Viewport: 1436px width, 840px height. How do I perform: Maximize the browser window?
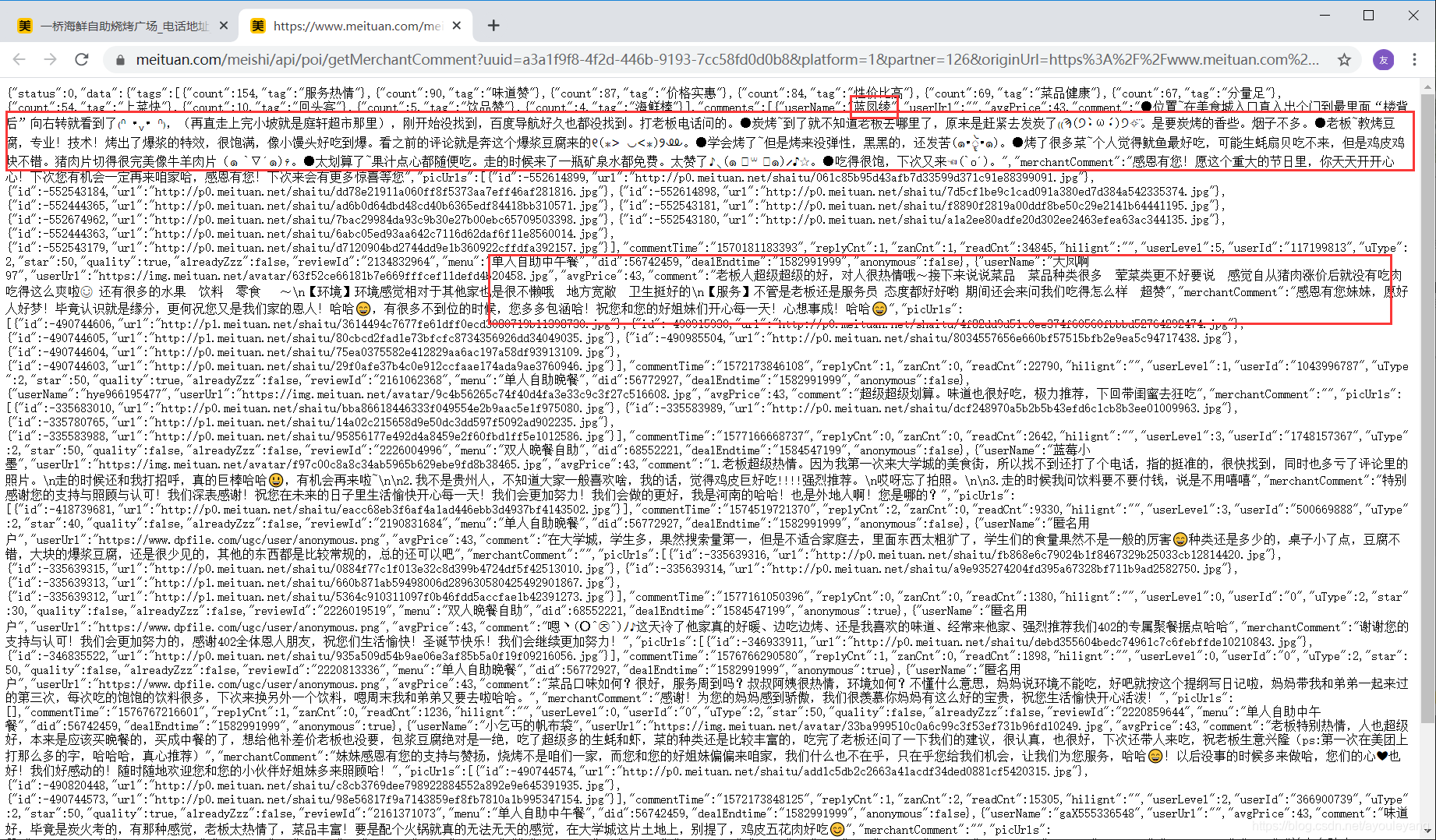[1368, 15]
